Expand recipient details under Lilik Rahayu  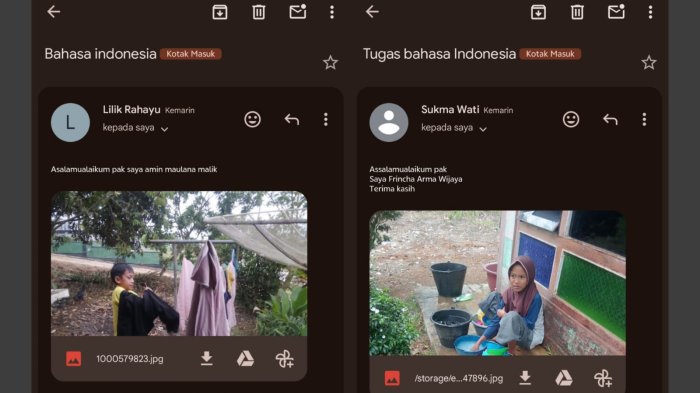(x=164, y=129)
